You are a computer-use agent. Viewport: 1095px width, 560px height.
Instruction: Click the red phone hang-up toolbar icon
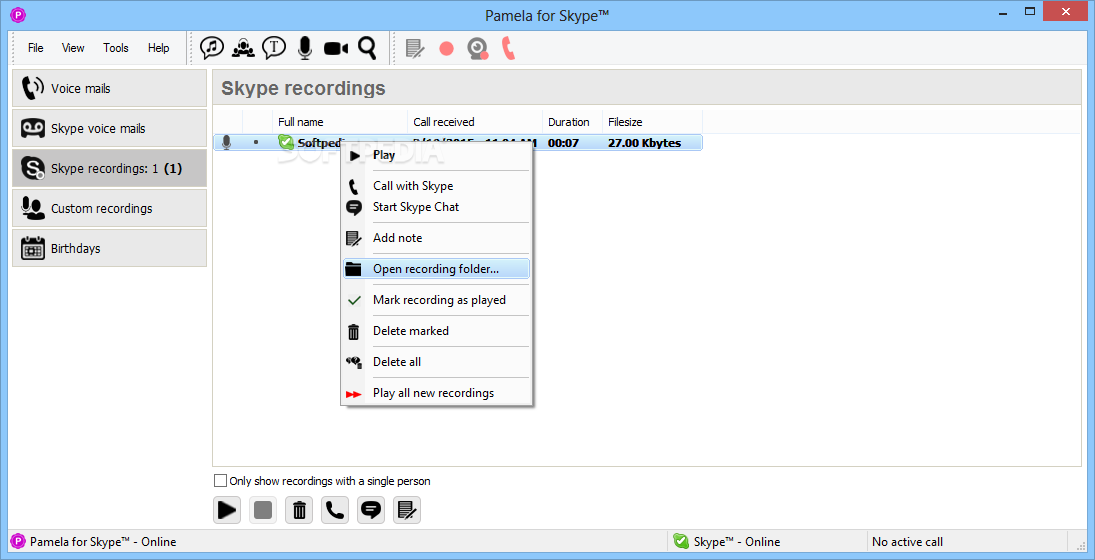coord(508,48)
